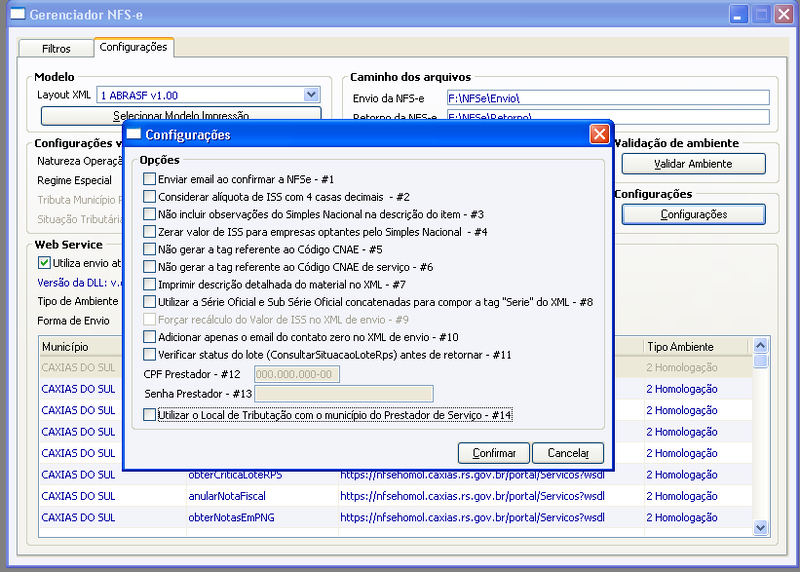Toggle 'Código CNAE de serviço' option #6
Screen dimensions: 800x572
[x=149, y=266]
